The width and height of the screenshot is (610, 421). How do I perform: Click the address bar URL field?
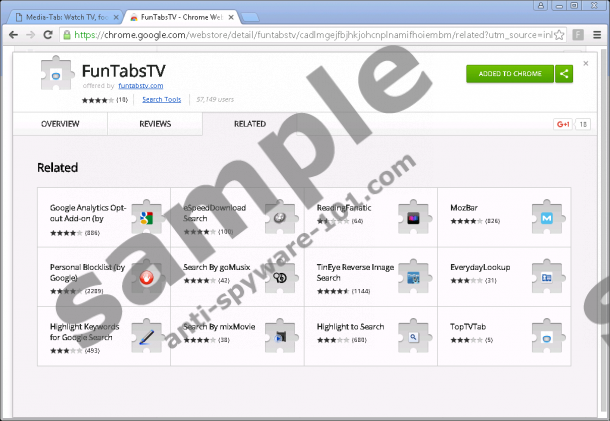click(x=300, y=33)
